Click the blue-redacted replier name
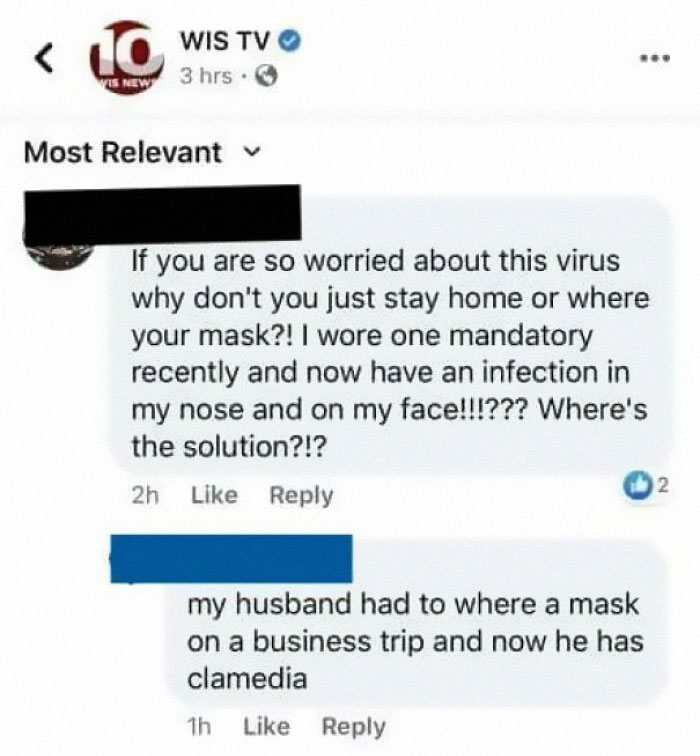 click(231, 559)
